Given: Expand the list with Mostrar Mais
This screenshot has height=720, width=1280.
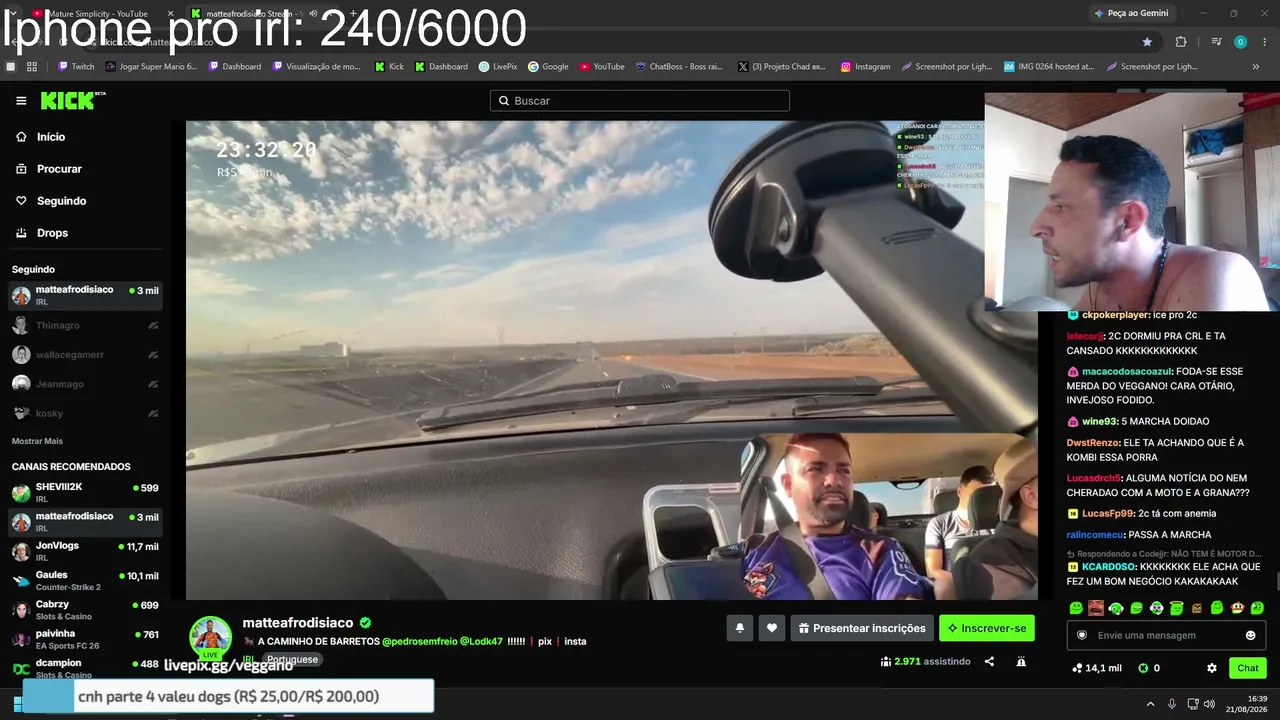Looking at the screenshot, I should pos(37,441).
